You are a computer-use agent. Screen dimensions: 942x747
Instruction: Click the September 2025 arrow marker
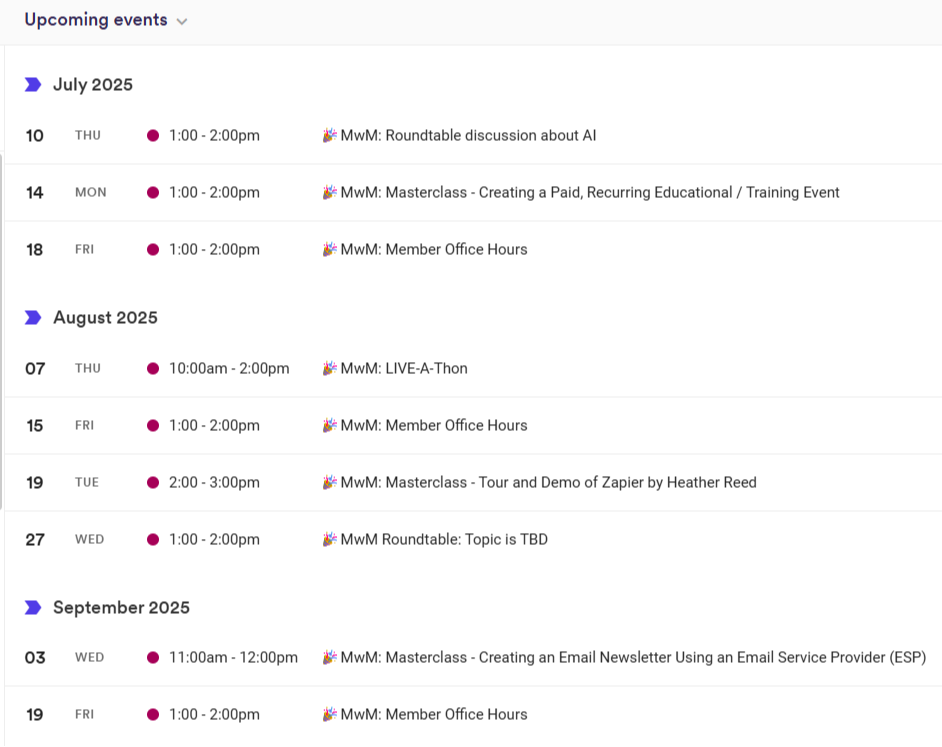coord(33,608)
